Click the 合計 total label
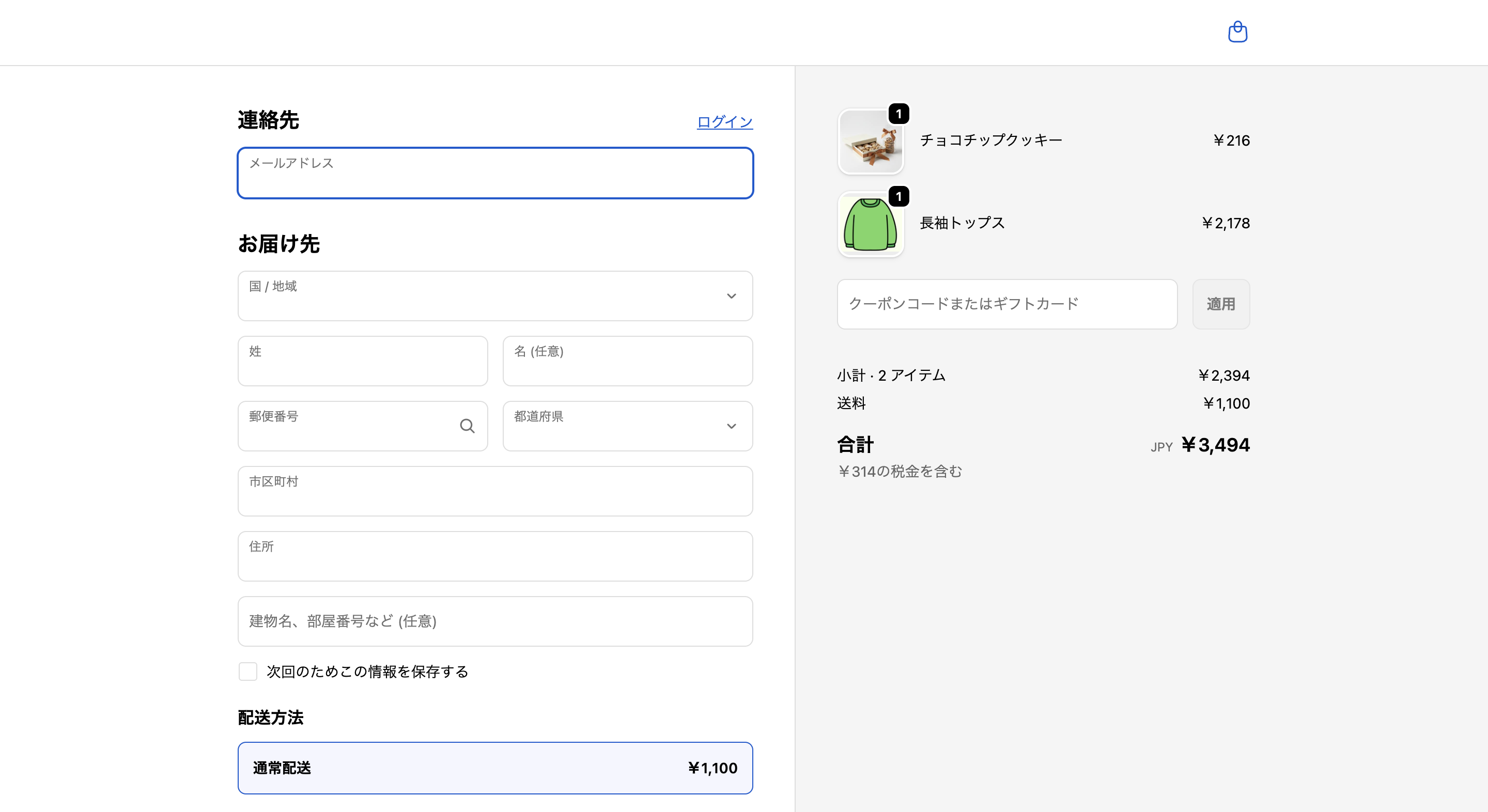 tap(856, 445)
